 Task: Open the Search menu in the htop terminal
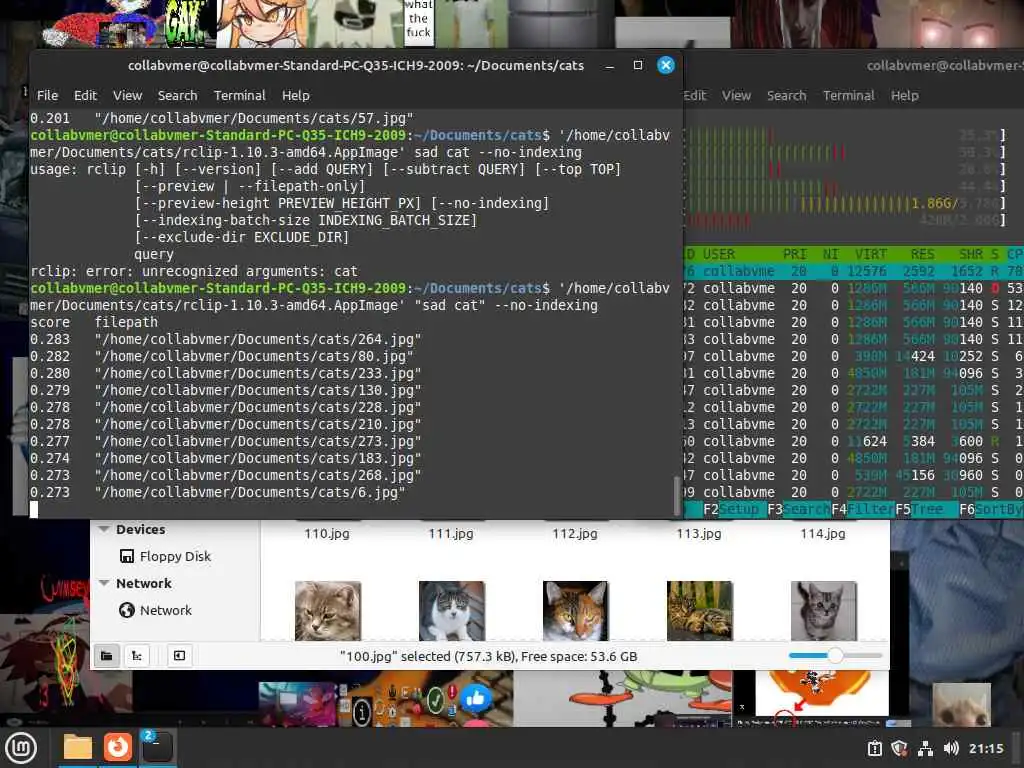tap(786, 95)
